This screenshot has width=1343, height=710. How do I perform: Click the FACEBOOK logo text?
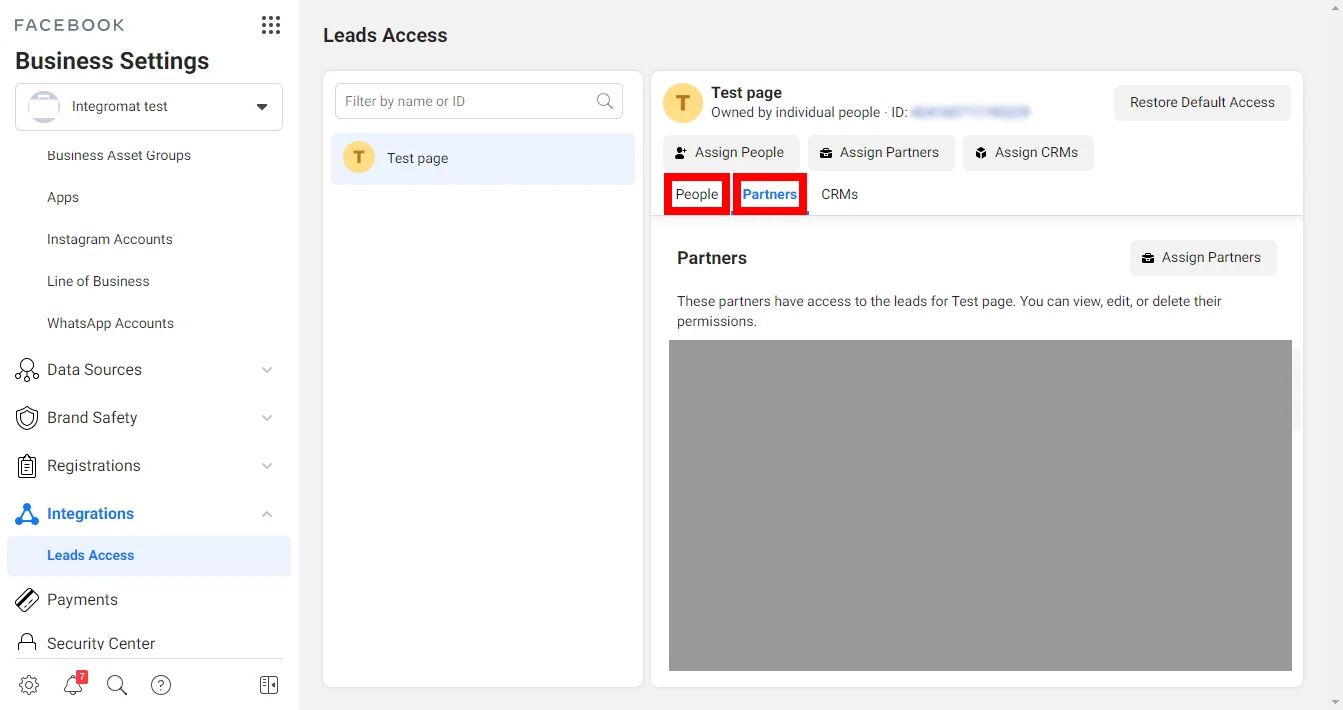point(70,25)
